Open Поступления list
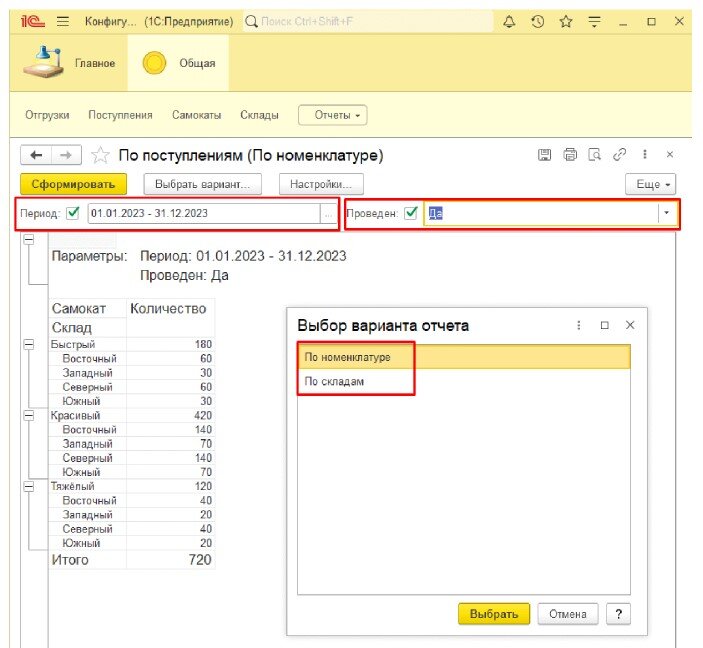Screen dimensions: 703x648 pyautogui.click(x=120, y=115)
